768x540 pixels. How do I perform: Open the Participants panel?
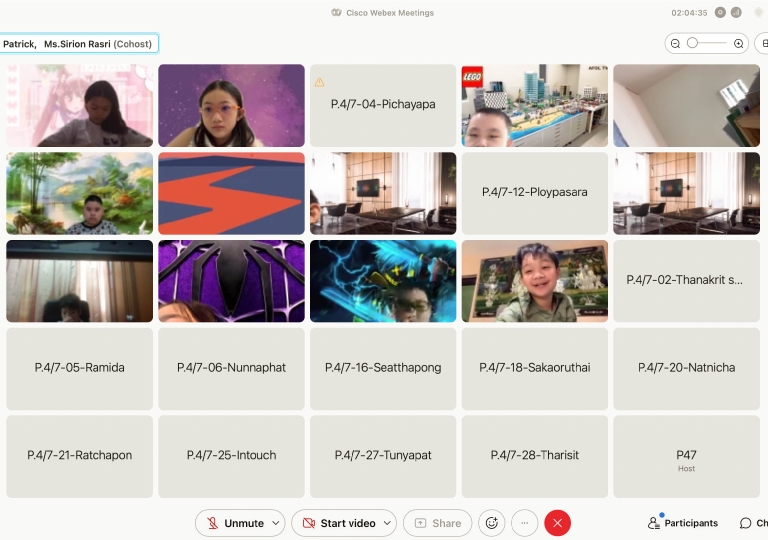point(683,523)
